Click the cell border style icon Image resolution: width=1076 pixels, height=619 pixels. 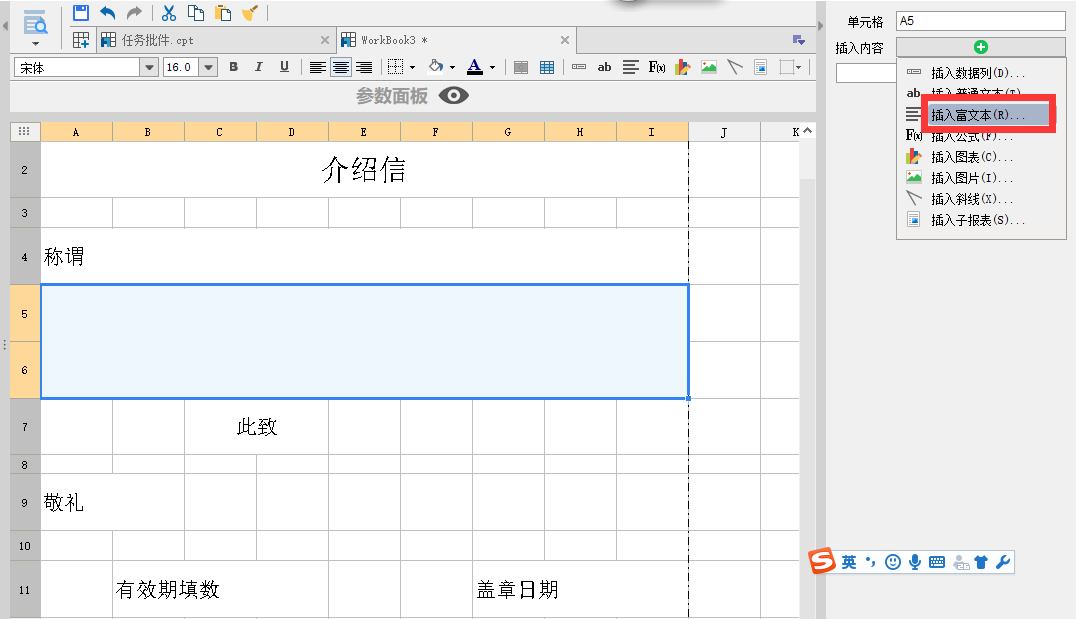coord(395,67)
